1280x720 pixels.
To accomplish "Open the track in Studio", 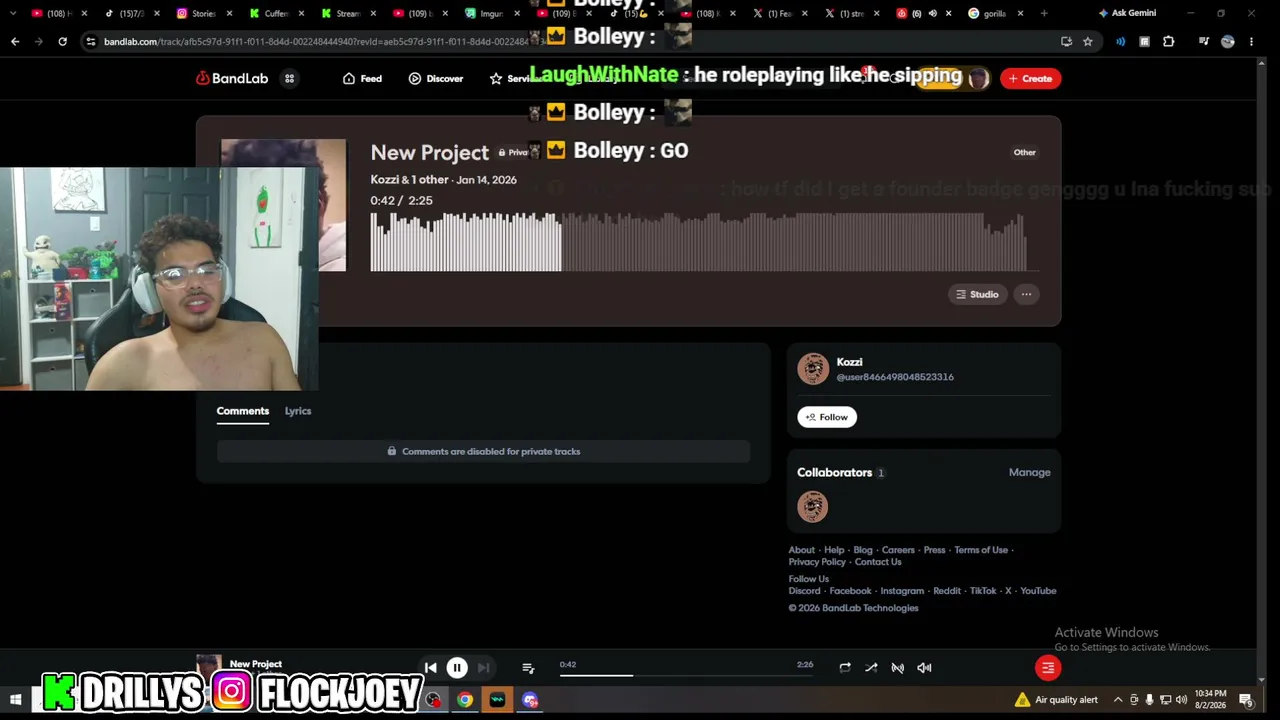I will pyautogui.click(x=977, y=294).
